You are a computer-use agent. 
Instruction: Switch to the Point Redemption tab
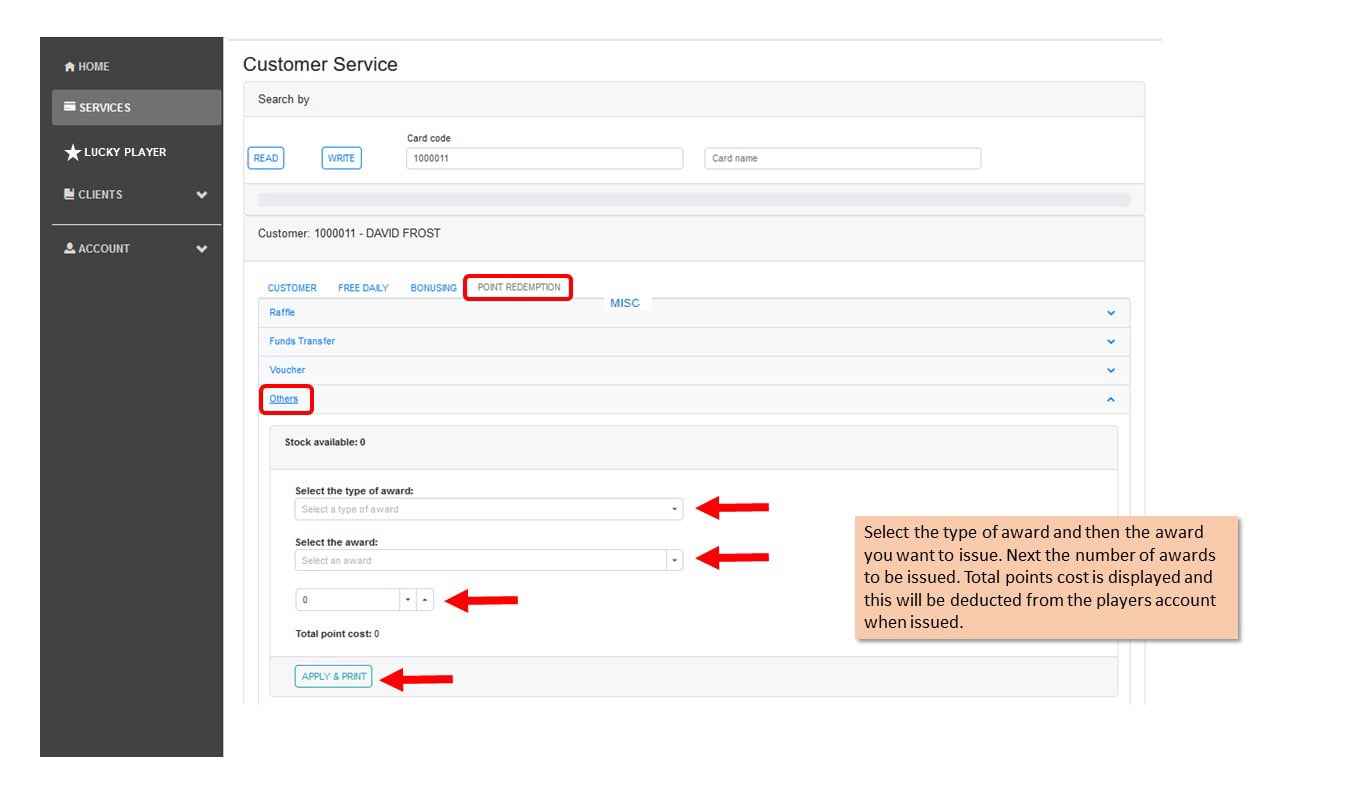(519, 287)
